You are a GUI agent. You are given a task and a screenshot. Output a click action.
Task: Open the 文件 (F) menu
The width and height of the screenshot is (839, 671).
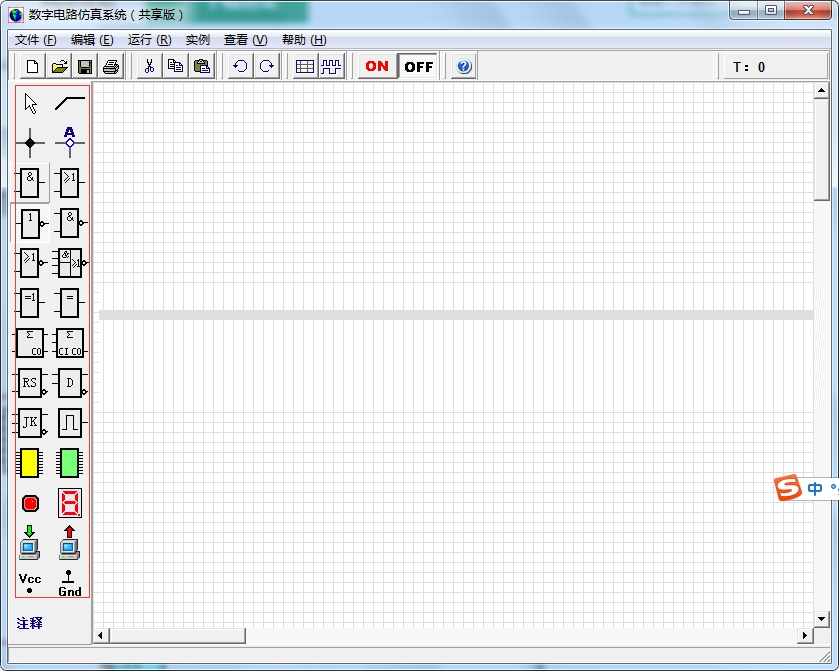[x=35, y=40]
